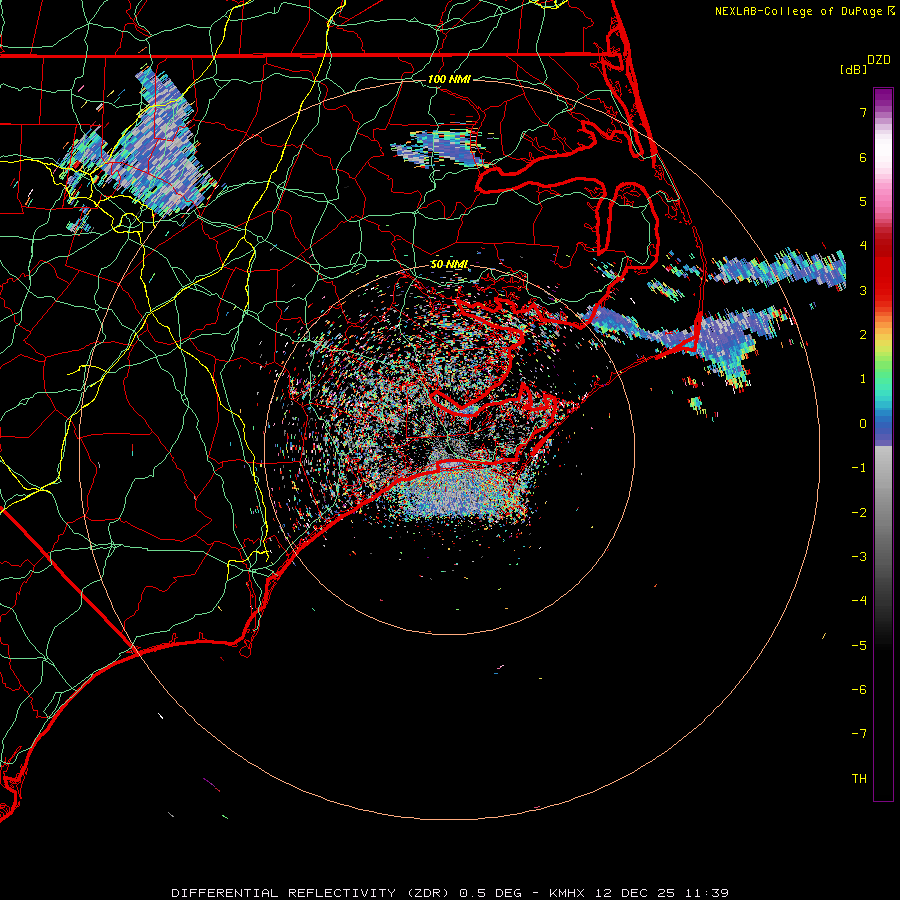Select the "6" tick on the color scale
The image size is (900, 900).
pos(863,157)
